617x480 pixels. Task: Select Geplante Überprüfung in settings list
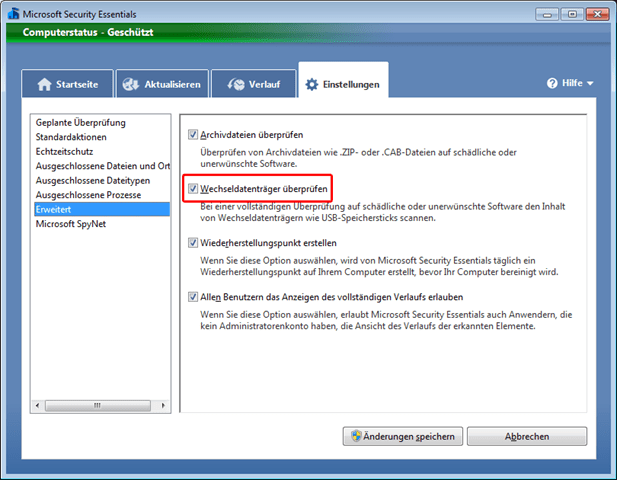point(102,122)
